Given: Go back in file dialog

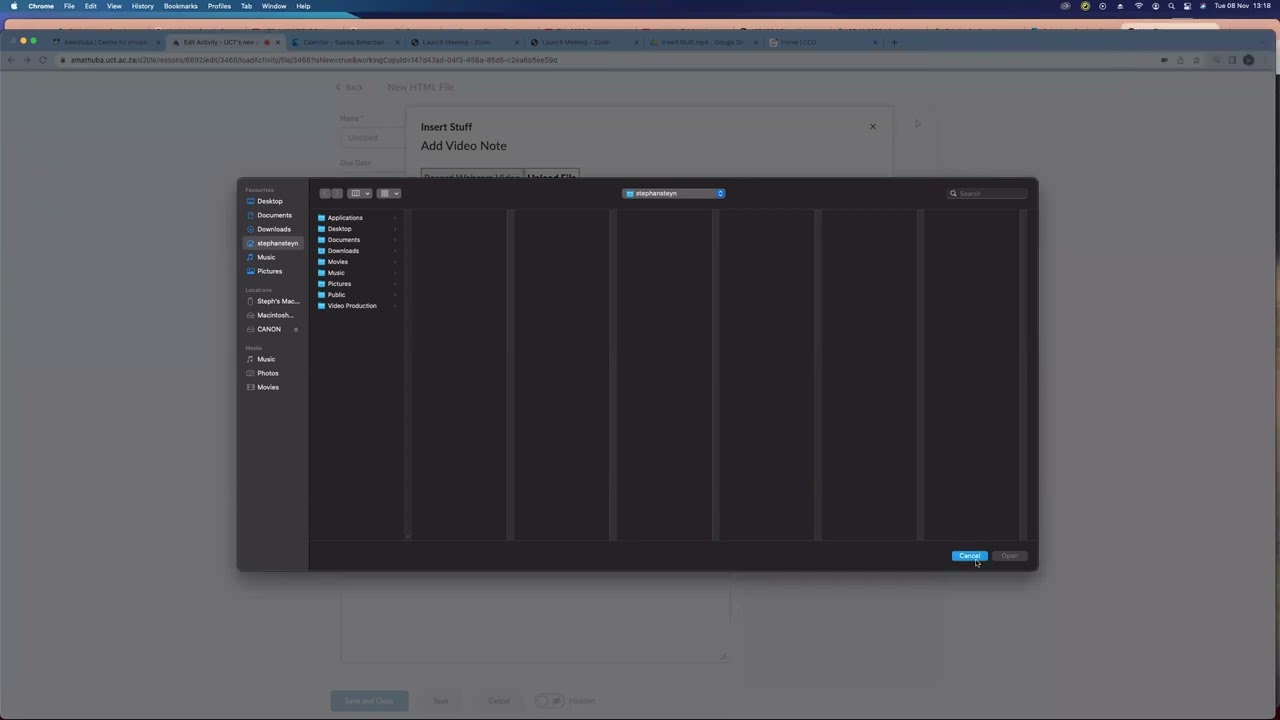Looking at the screenshot, I should [x=325, y=193].
